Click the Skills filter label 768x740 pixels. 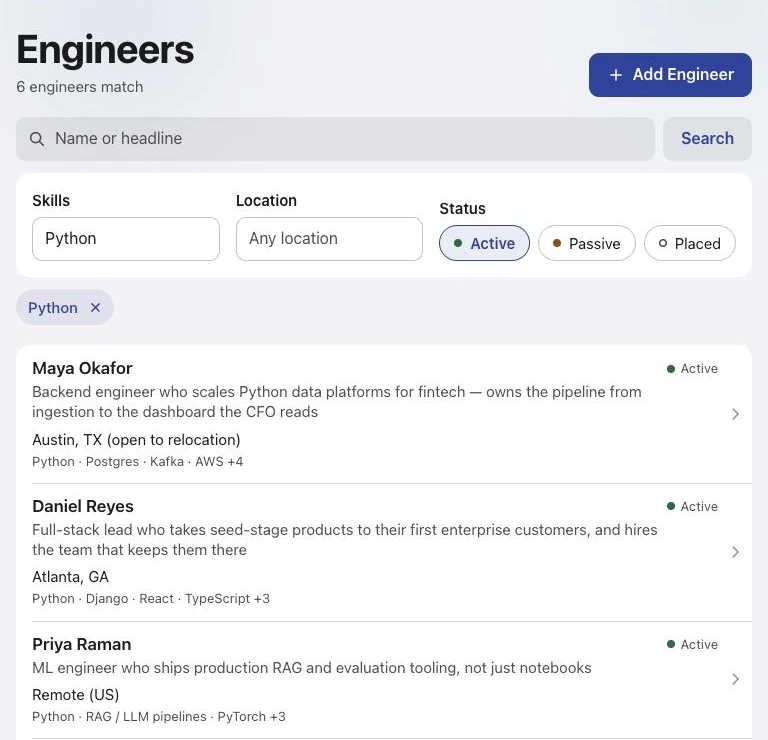click(51, 201)
